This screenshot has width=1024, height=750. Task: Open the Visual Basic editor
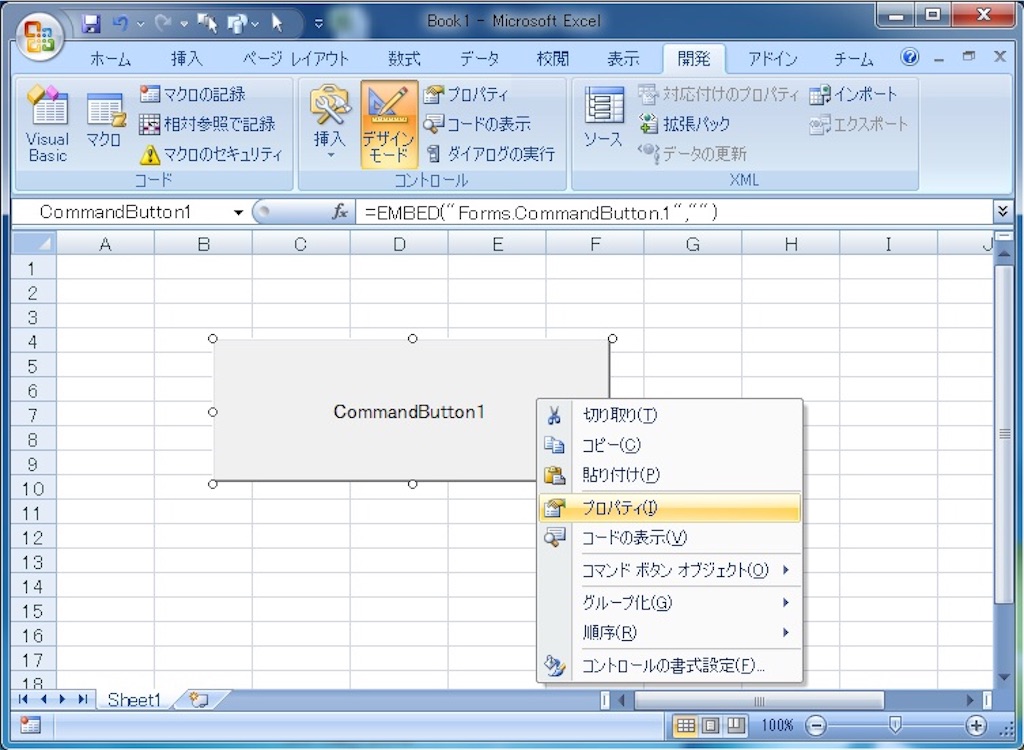pyautogui.click(x=48, y=124)
